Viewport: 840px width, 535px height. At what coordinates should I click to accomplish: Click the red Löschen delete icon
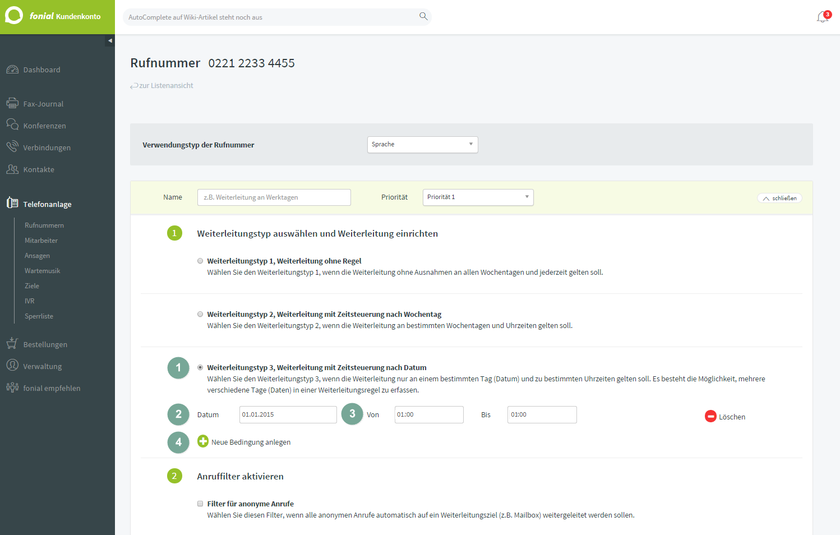710,416
